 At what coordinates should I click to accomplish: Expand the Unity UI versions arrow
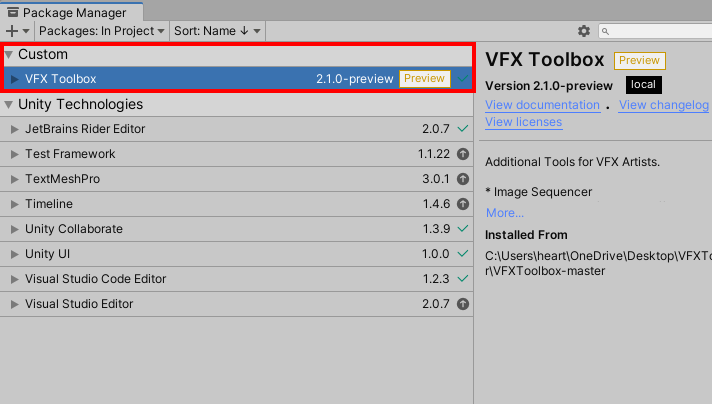15,254
